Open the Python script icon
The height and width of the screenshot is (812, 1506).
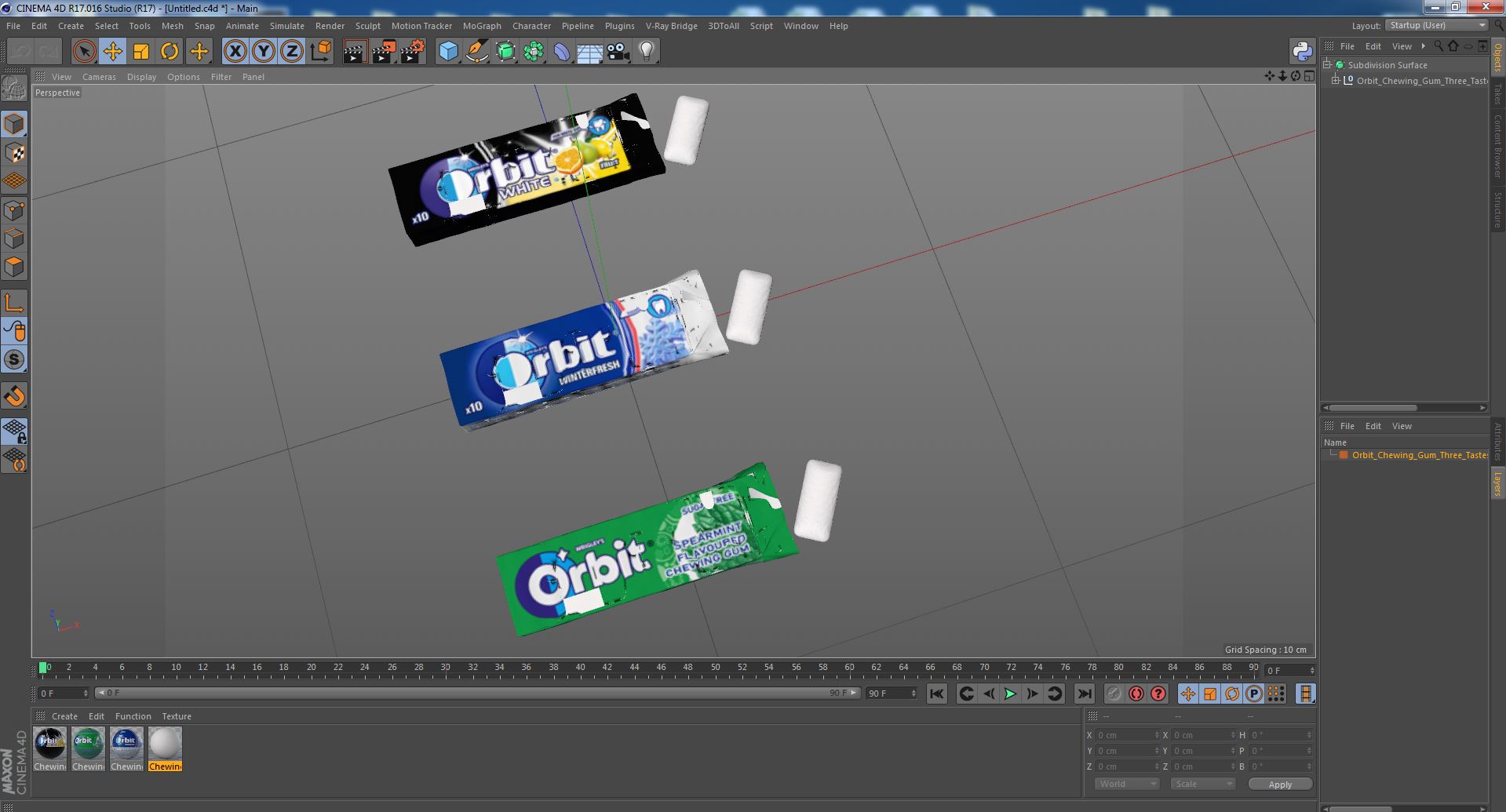pos(1302,52)
